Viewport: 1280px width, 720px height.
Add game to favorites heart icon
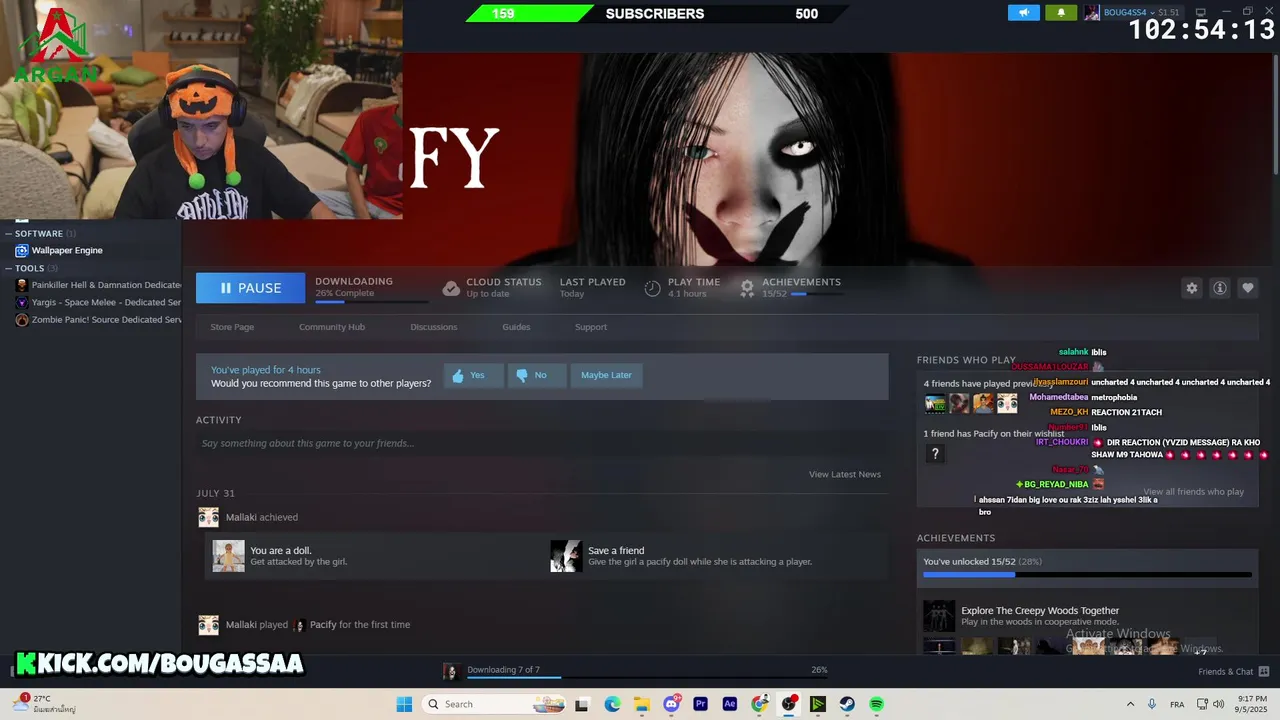tap(1248, 288)
